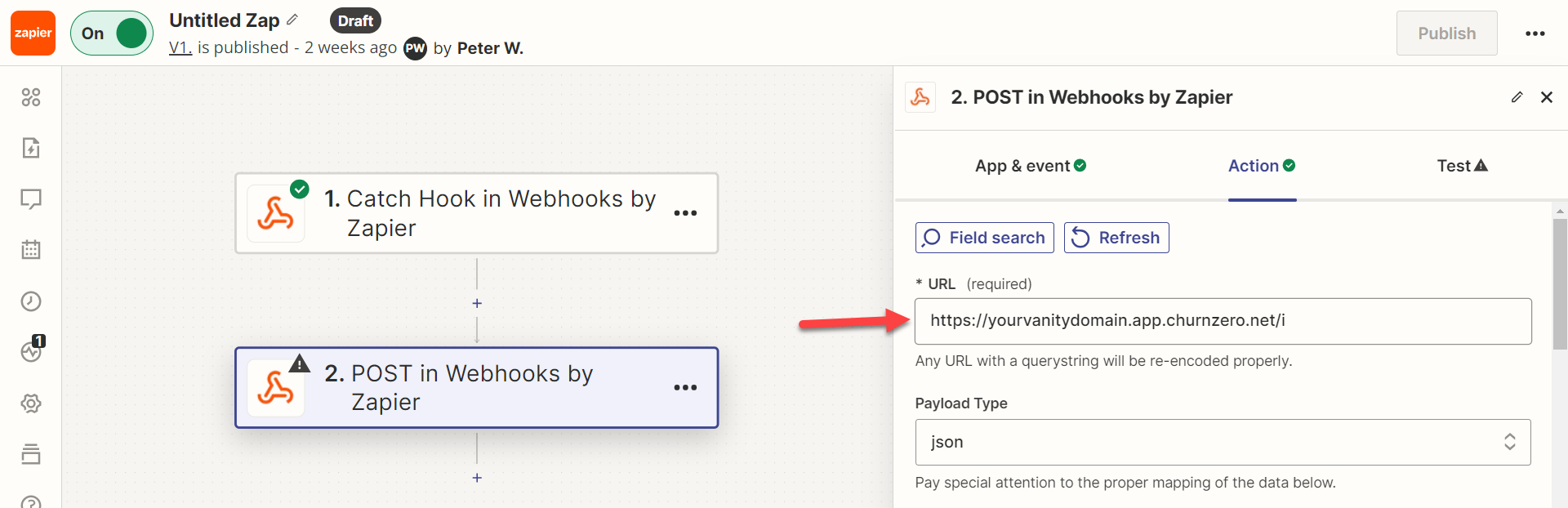Click the URL input field
This screenshot has height=508, width=1568.
tap(1223, 321)
